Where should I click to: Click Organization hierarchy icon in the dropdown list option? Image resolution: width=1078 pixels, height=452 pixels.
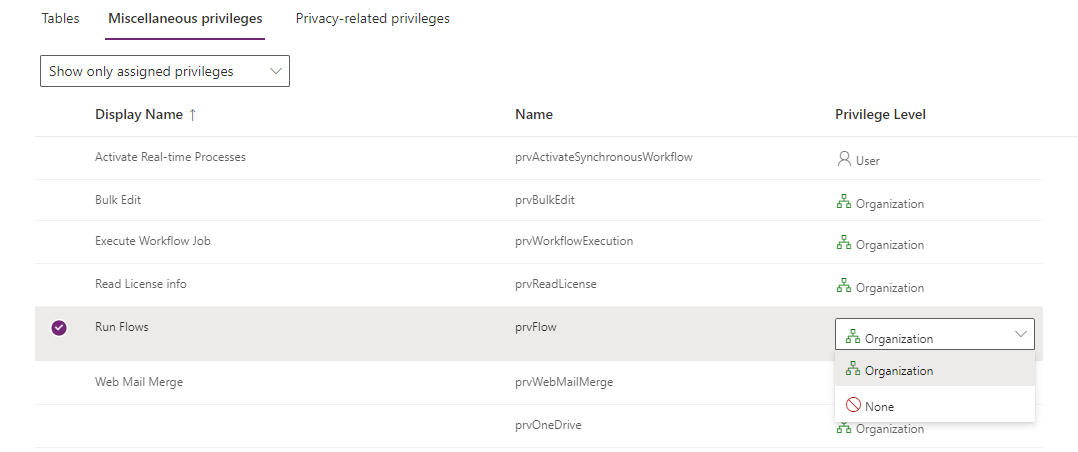pyautogui.click(x=853, y=369)
